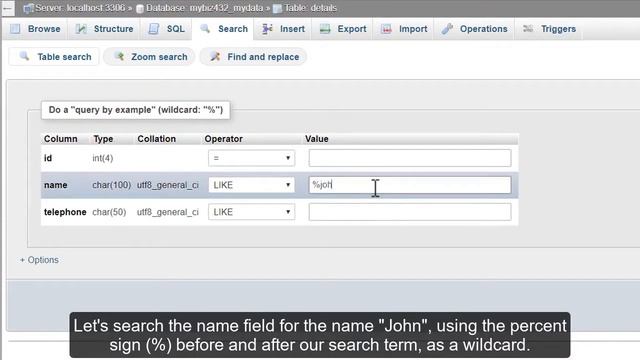
Task: Switch to the Operations tab
Action: coord(475,29)
